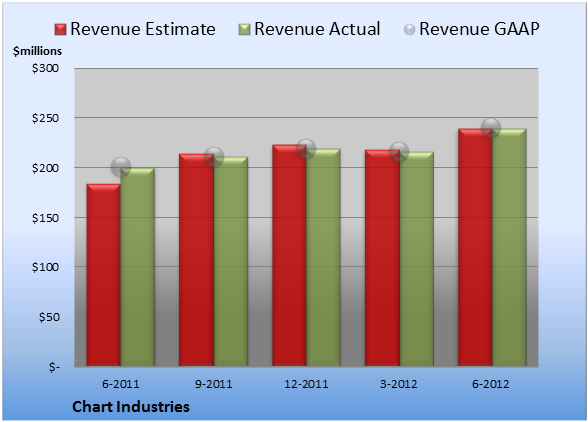Select the red estimate bar for 6-2011

tap(104, 275)
